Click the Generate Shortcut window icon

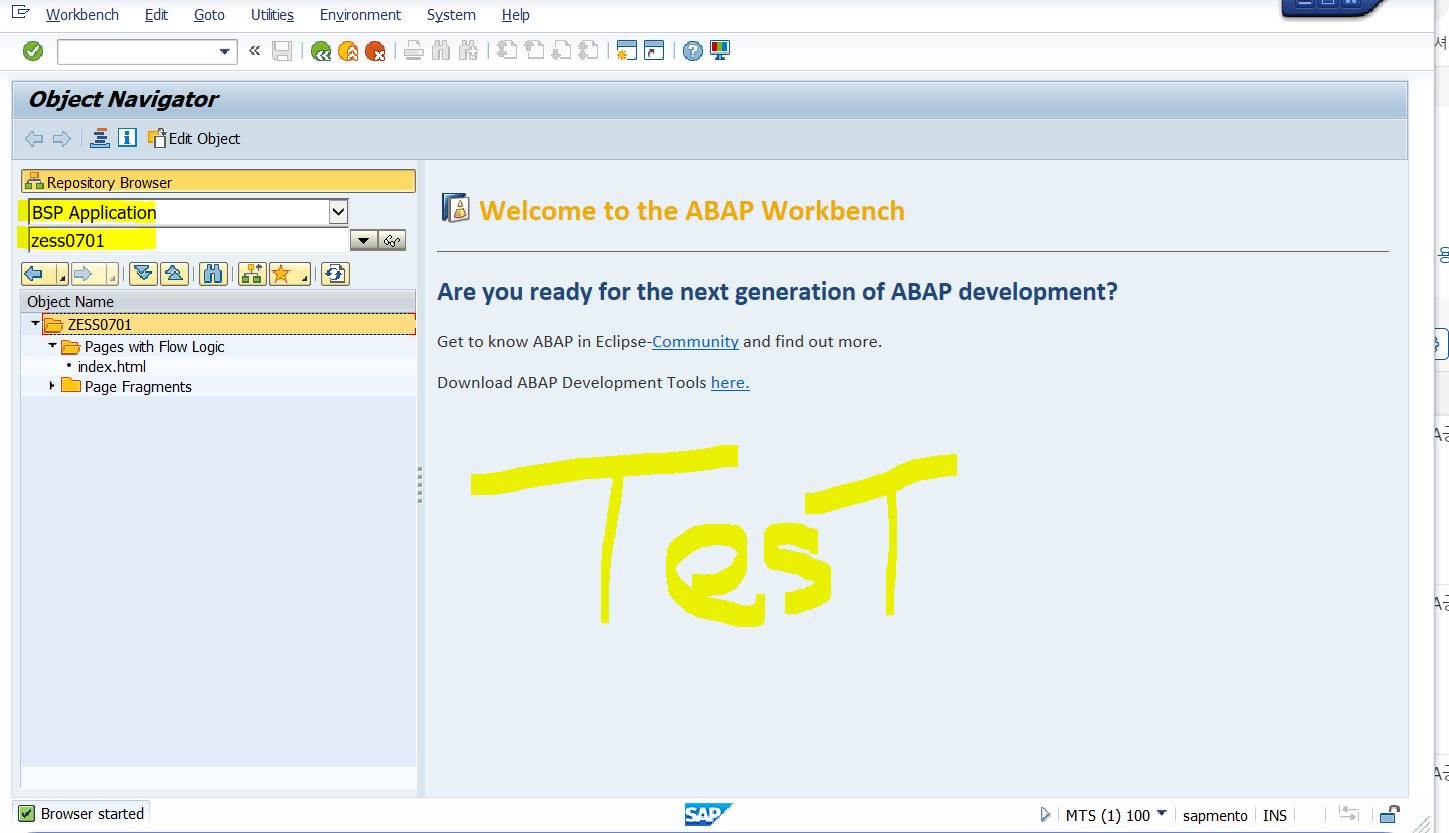[654, 51]
